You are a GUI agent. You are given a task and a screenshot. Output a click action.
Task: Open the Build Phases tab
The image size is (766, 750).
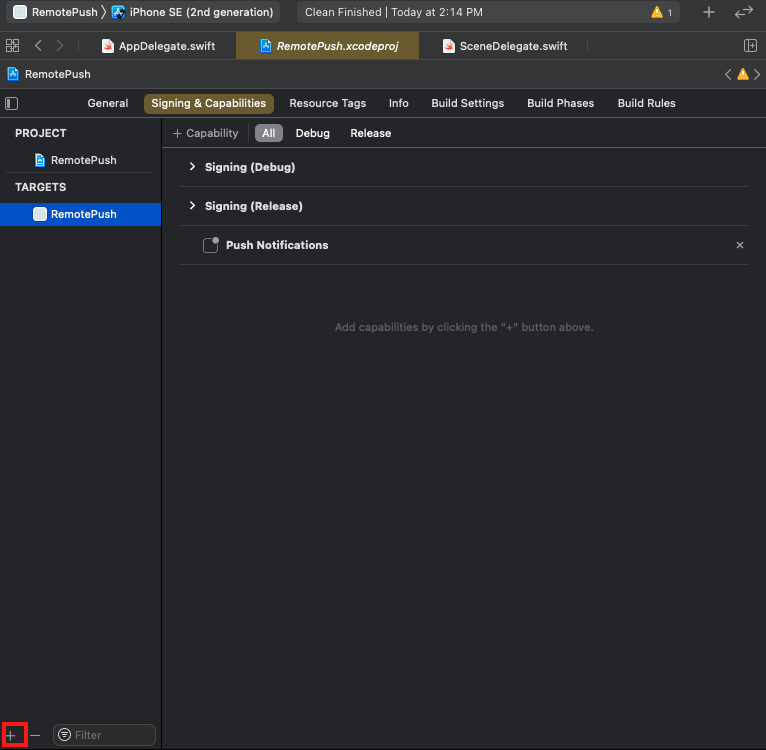pyautogui.click(x=560, y=103)
